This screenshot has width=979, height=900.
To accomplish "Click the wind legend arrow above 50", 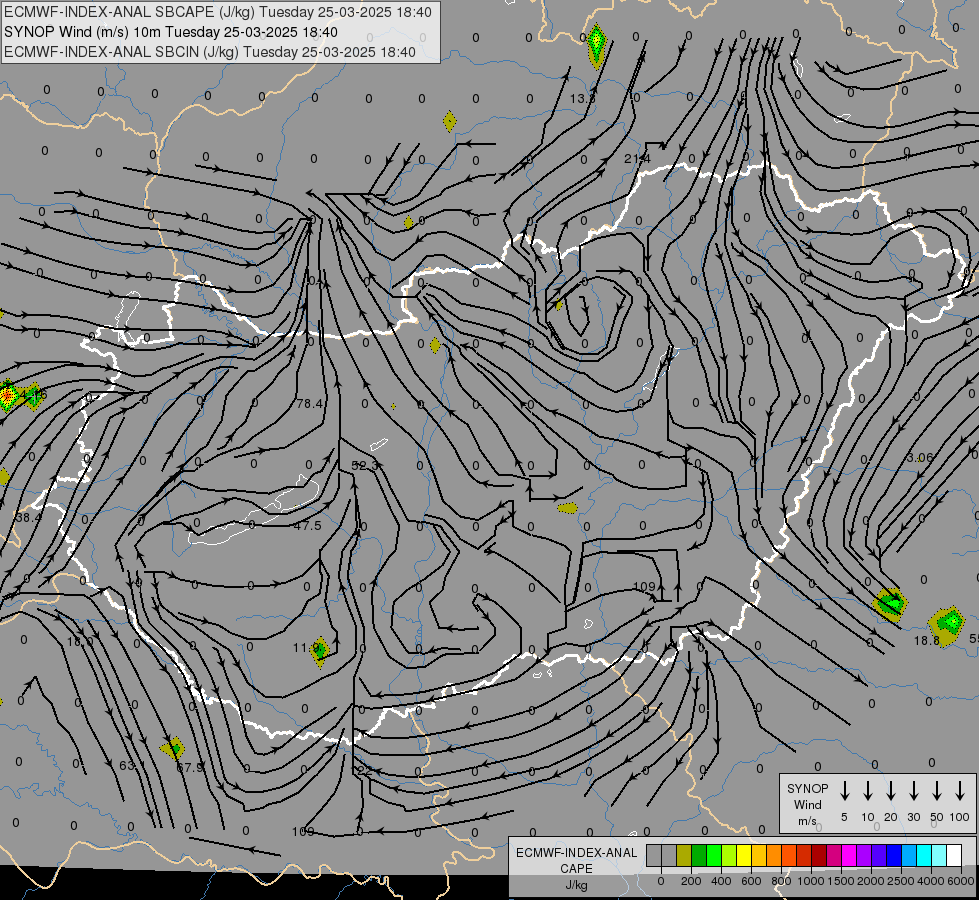I will (937, 791).
